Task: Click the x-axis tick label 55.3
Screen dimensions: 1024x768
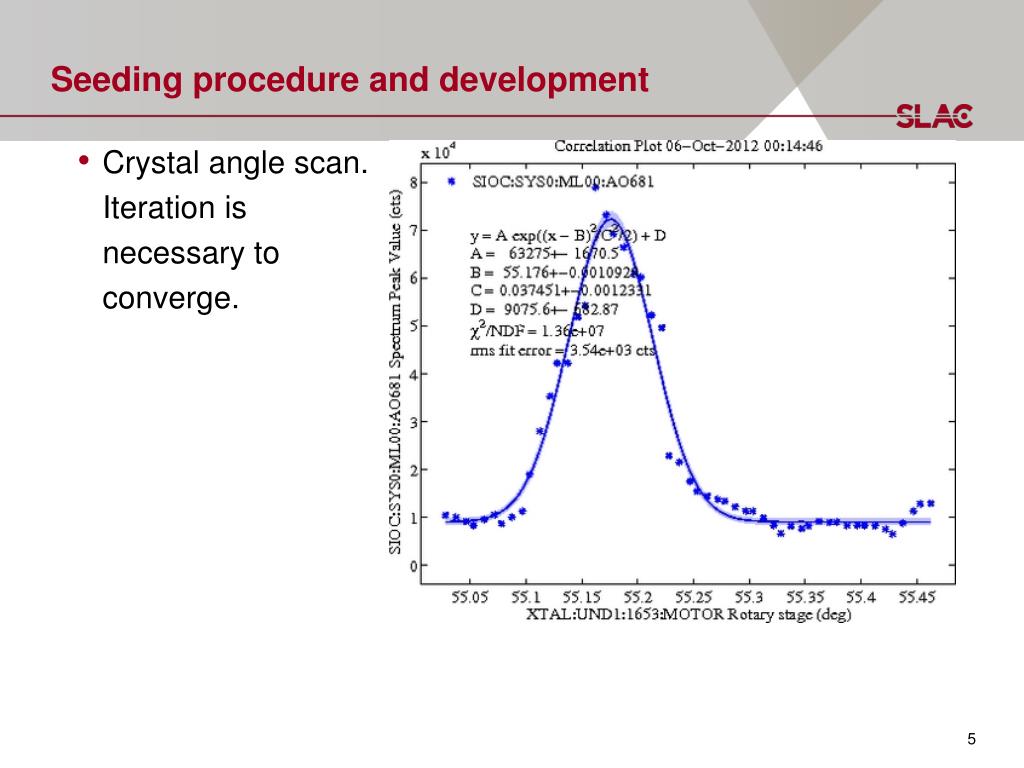Action: point(749,598)
